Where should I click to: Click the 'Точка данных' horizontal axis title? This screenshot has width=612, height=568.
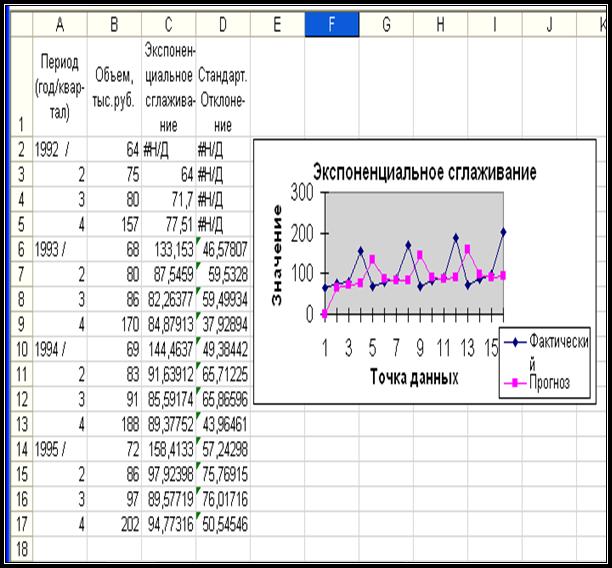tap(414, 377)
